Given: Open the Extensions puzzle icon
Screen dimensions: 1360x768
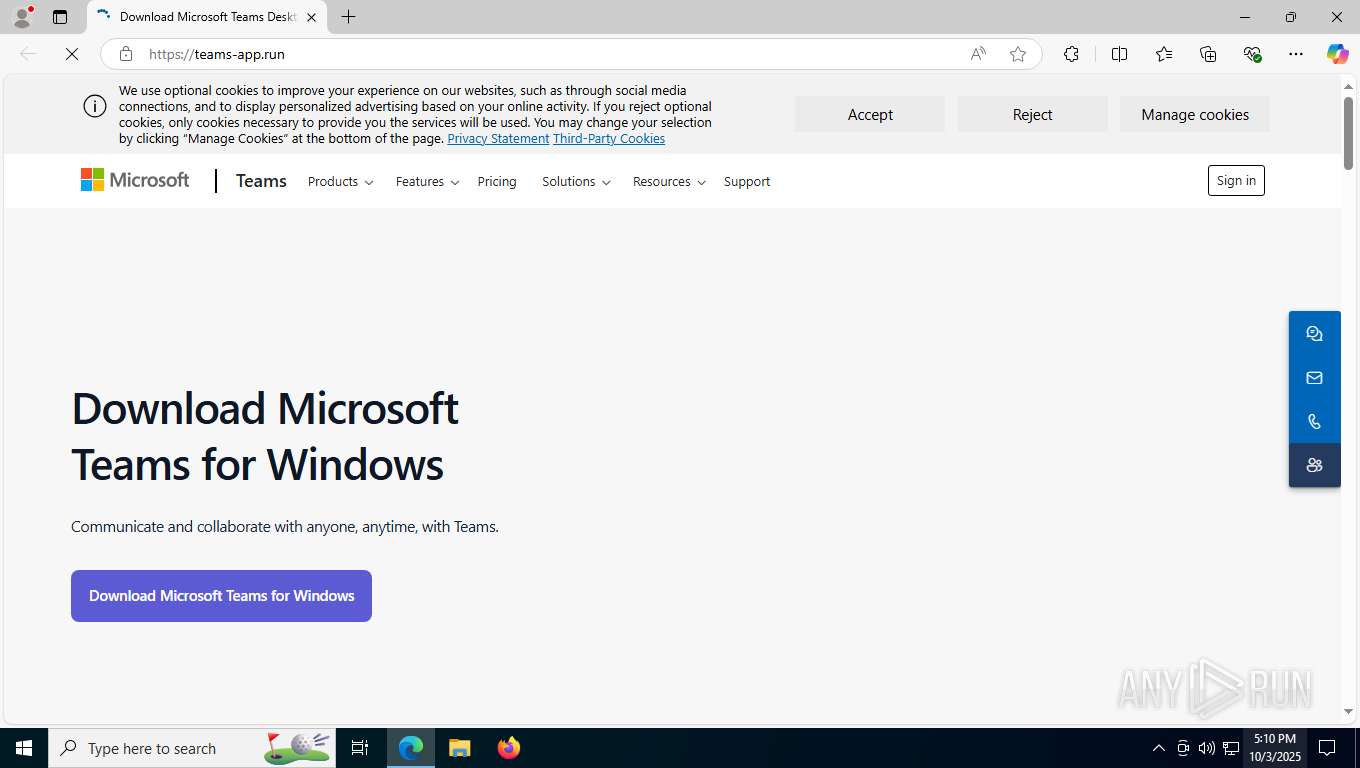Looking at the screenshot, I should pyautogui.click(x=1071, y=54).
